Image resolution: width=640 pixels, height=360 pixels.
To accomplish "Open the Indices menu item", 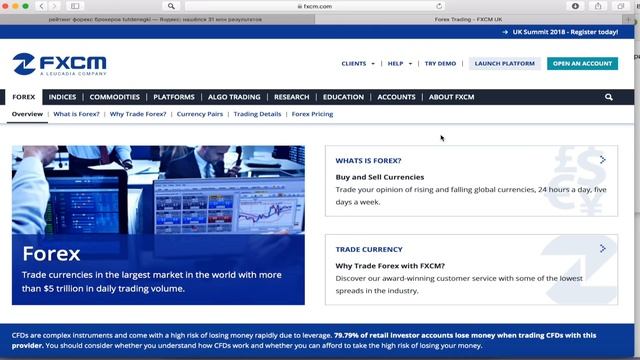I will click(x=62, y=97).
